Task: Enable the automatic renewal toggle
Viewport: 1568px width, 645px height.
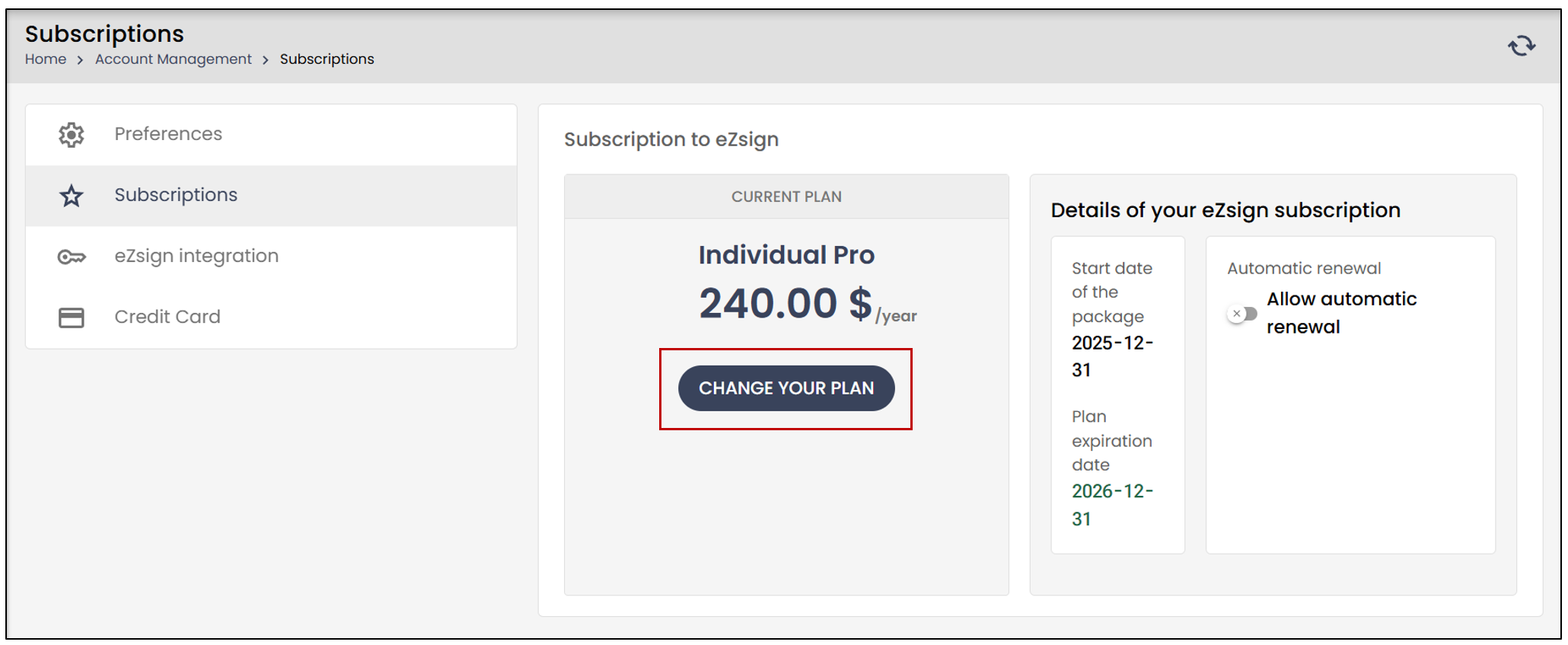Action: pyautogui.click(x=1242, y=314)
